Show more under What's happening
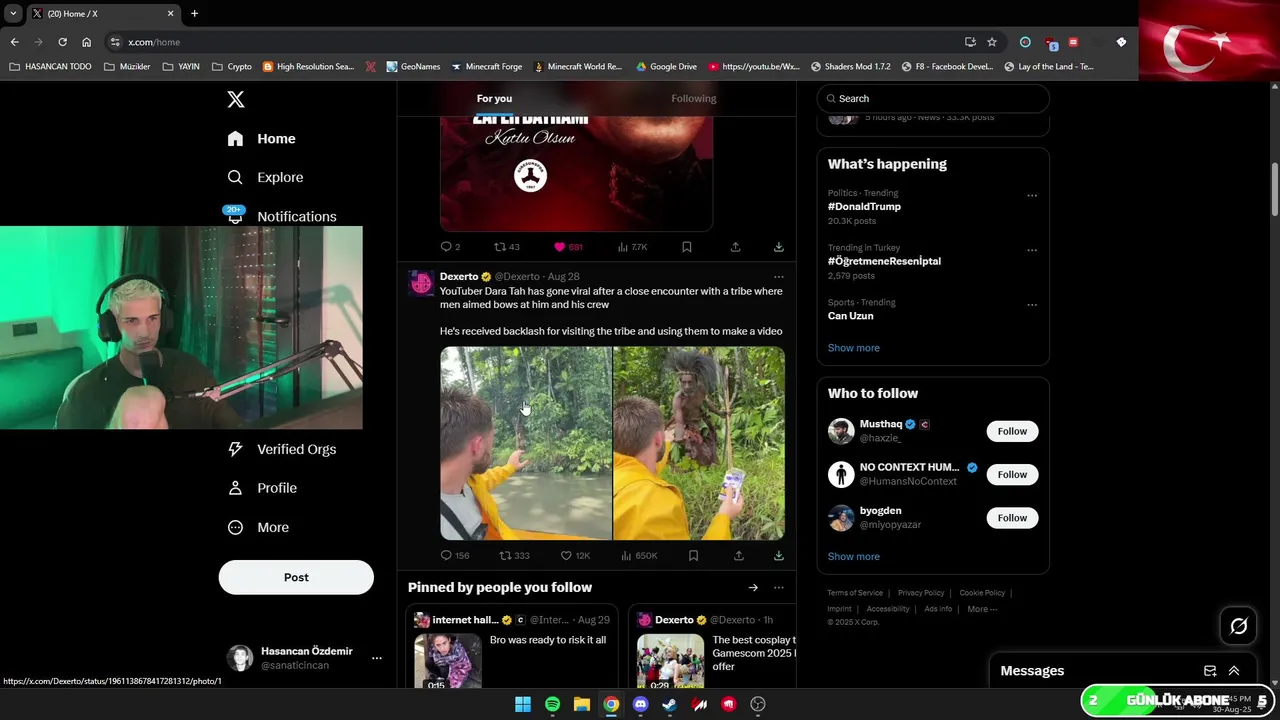This screenshot has width=1280, height=720. tap(854, 348)
